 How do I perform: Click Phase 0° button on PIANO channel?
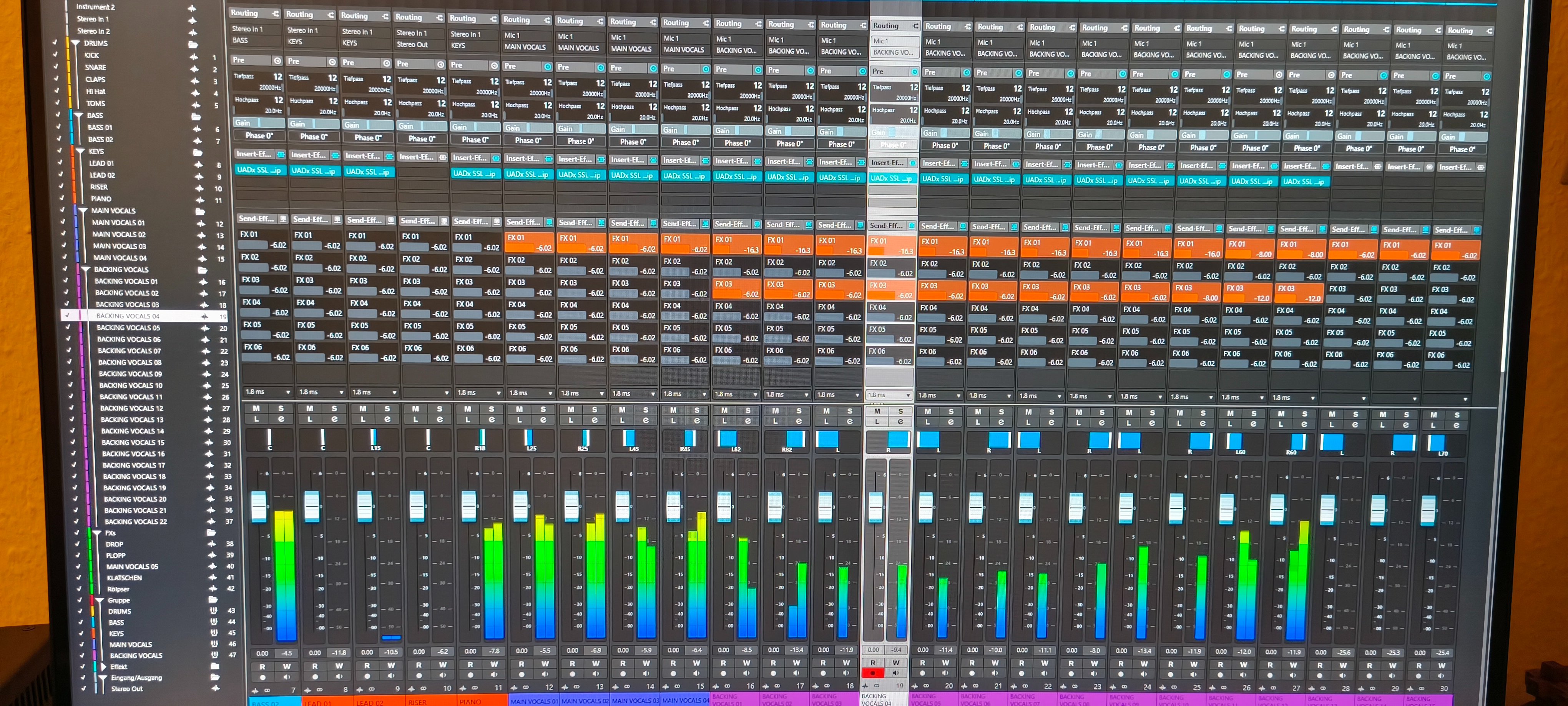tap(475, 140)
